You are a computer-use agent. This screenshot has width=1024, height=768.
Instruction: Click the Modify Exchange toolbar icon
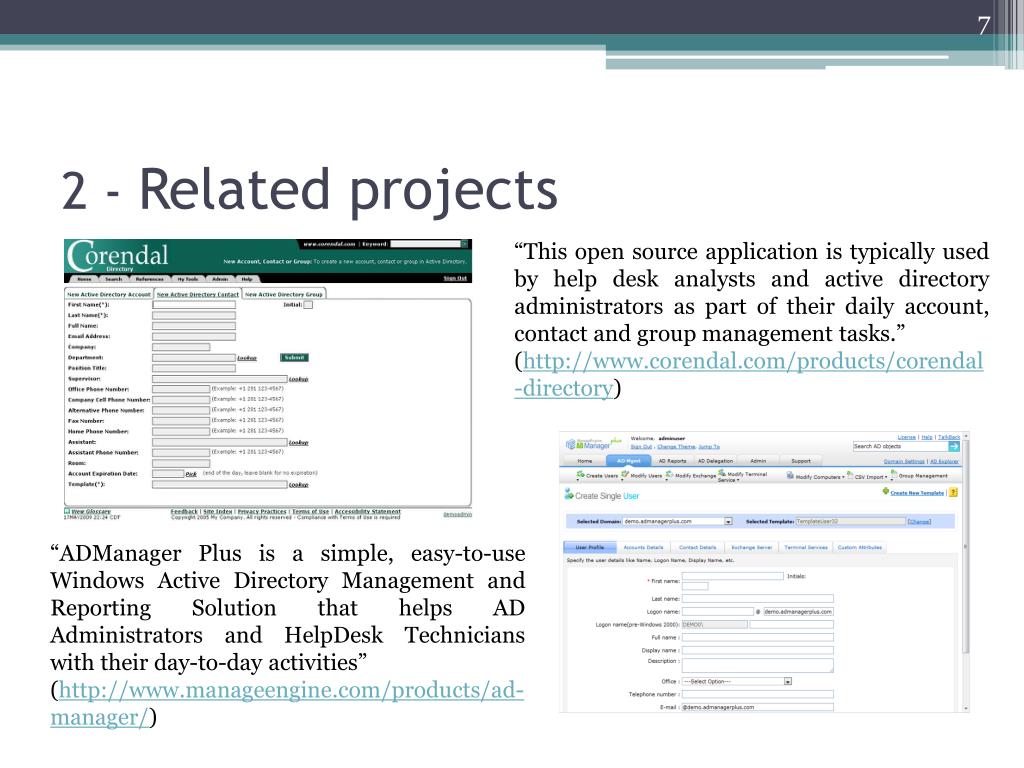coord(669,475)
